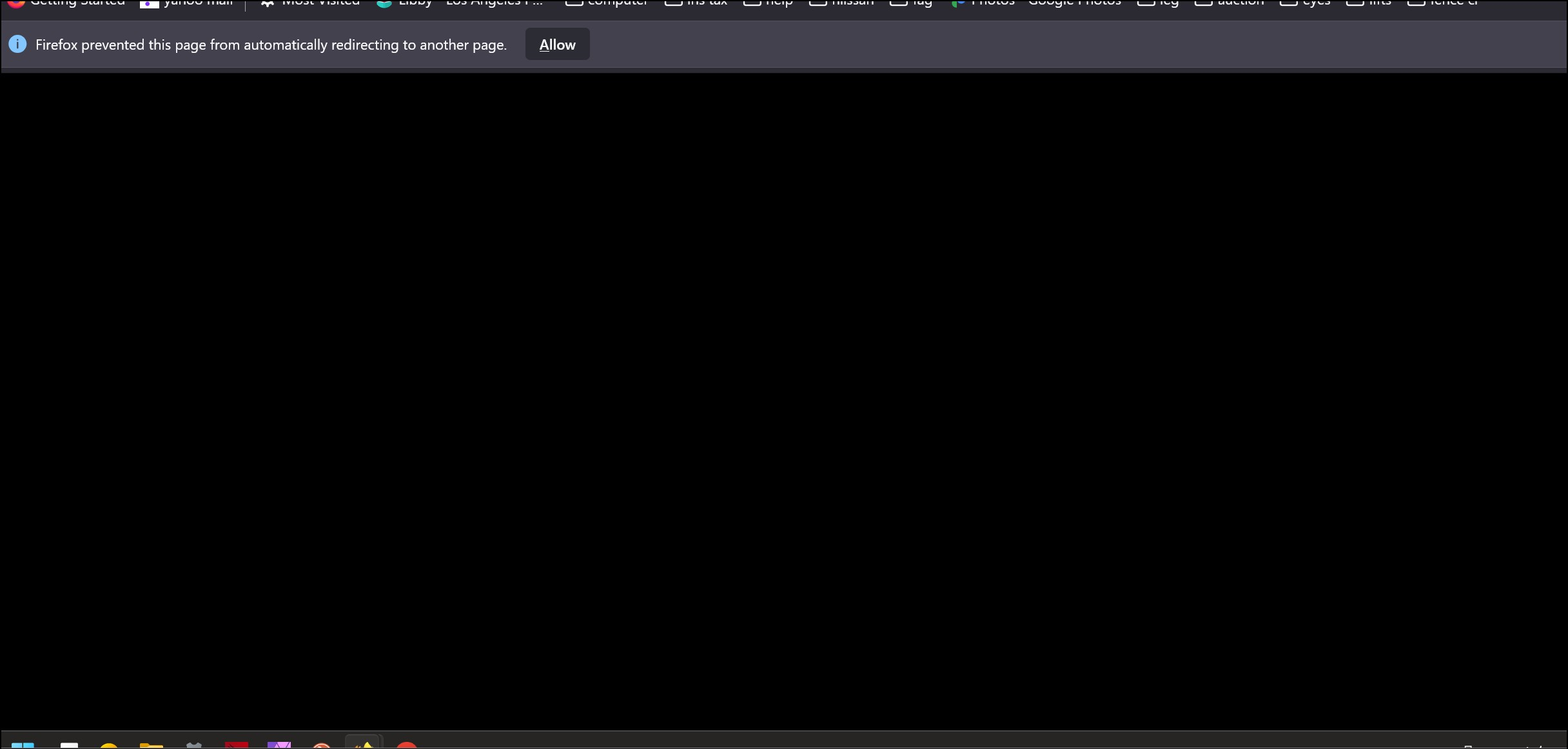Viewport: 1568px width, 749px height.
Task: Click the blue info icon in the notification bar
Action: pos(17,44)
